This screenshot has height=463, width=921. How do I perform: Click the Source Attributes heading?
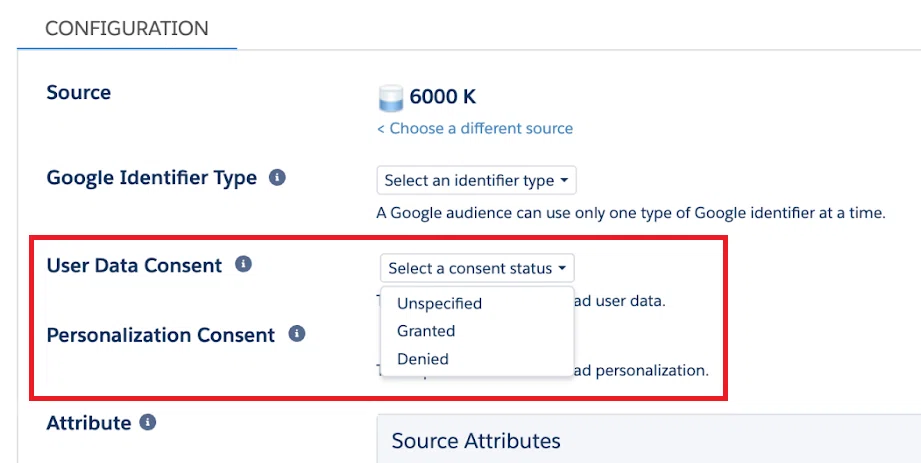click(x=476, y=441)
